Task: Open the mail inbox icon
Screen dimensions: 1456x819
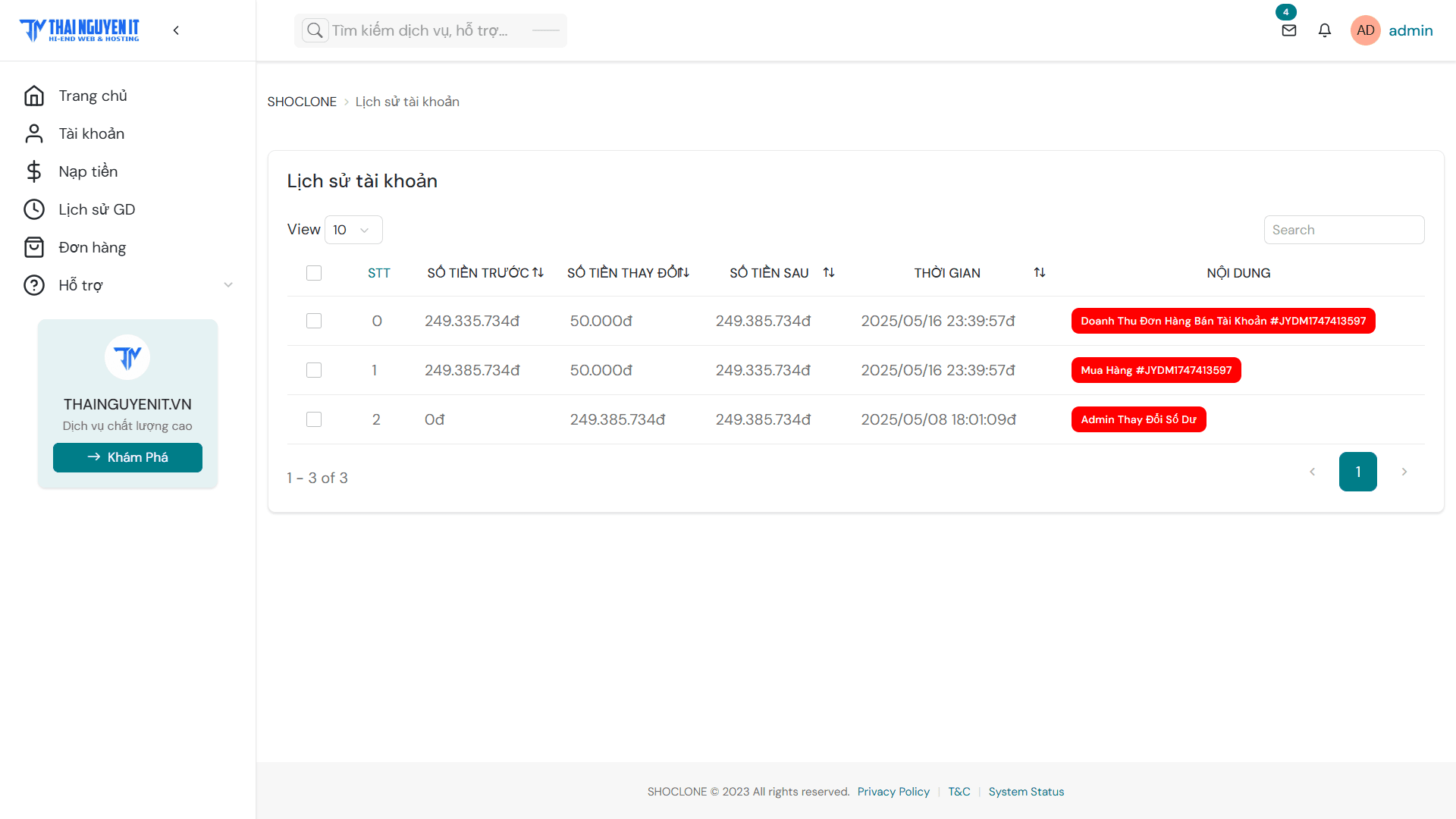Action: tap(1289, 30)
